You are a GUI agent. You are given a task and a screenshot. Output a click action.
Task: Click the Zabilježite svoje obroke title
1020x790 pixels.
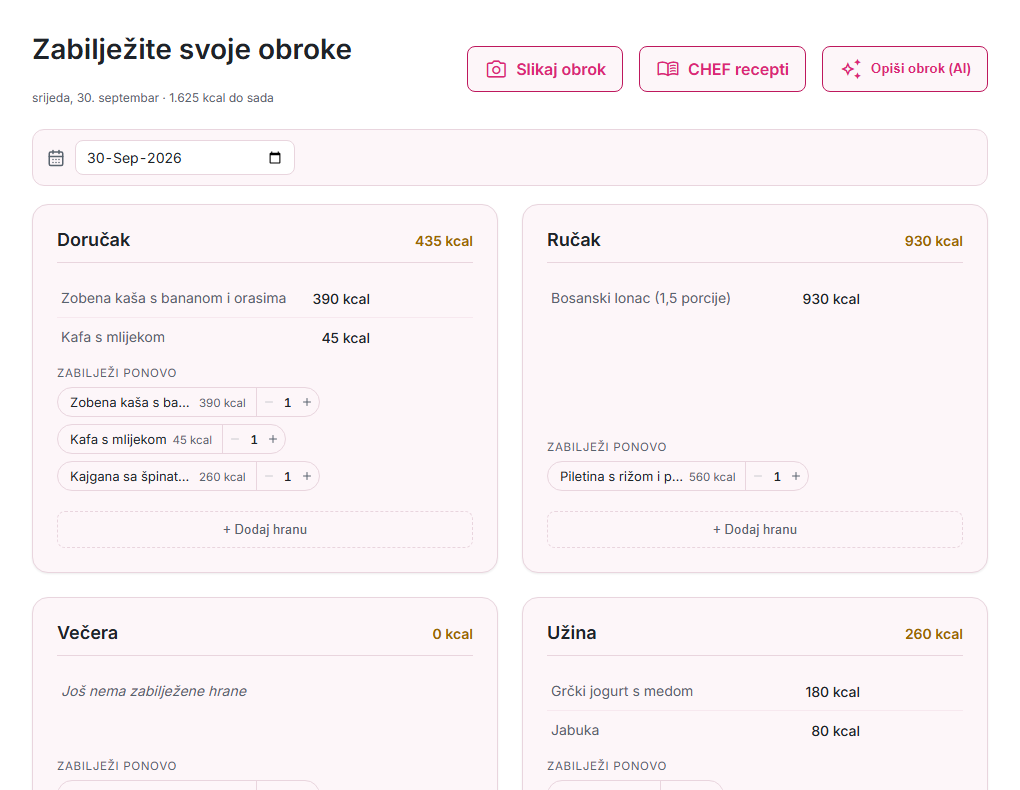[192, 49]
